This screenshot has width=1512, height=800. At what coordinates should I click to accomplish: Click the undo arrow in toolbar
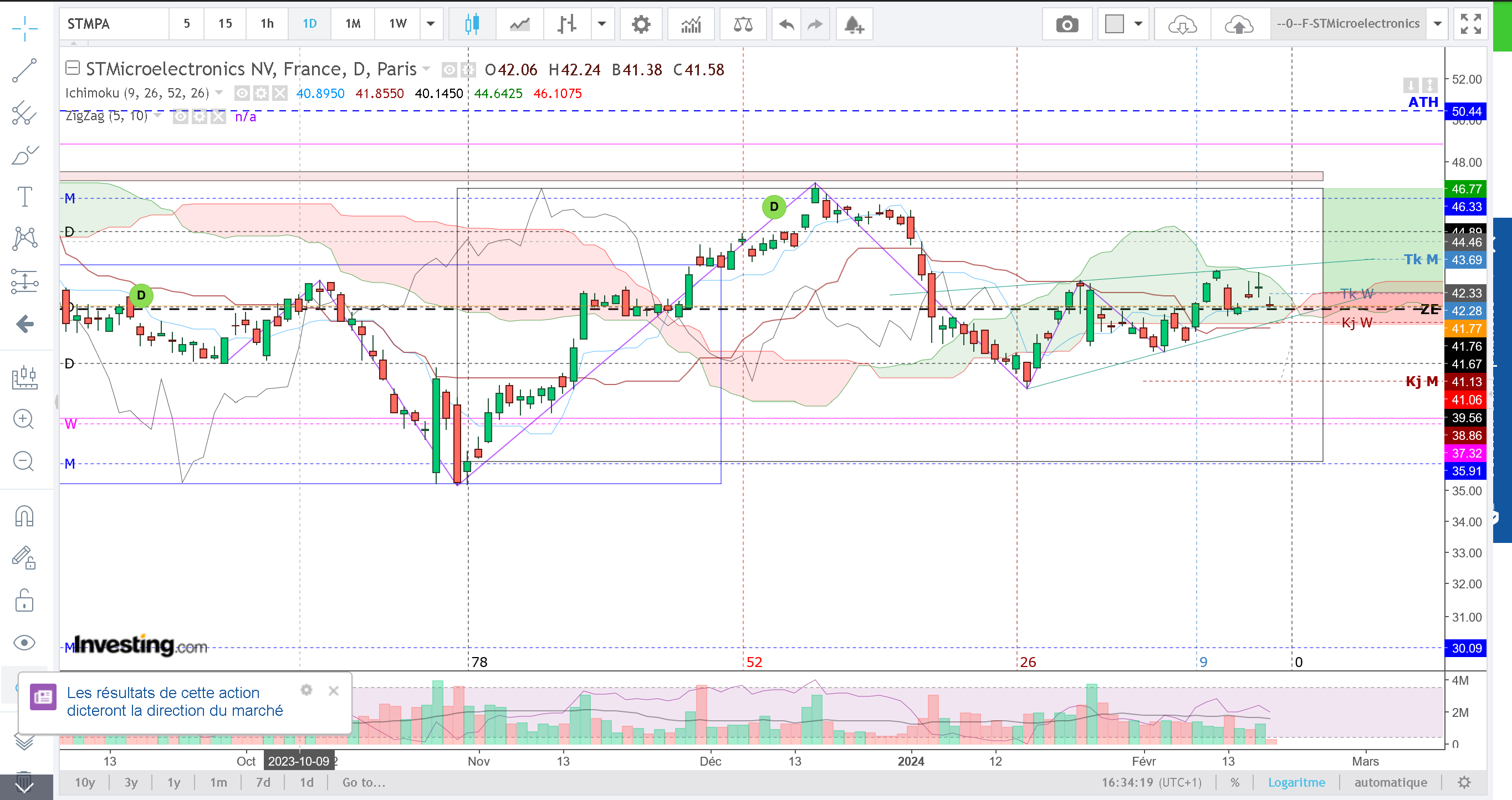pyautogui.click(x=786, y=24)
